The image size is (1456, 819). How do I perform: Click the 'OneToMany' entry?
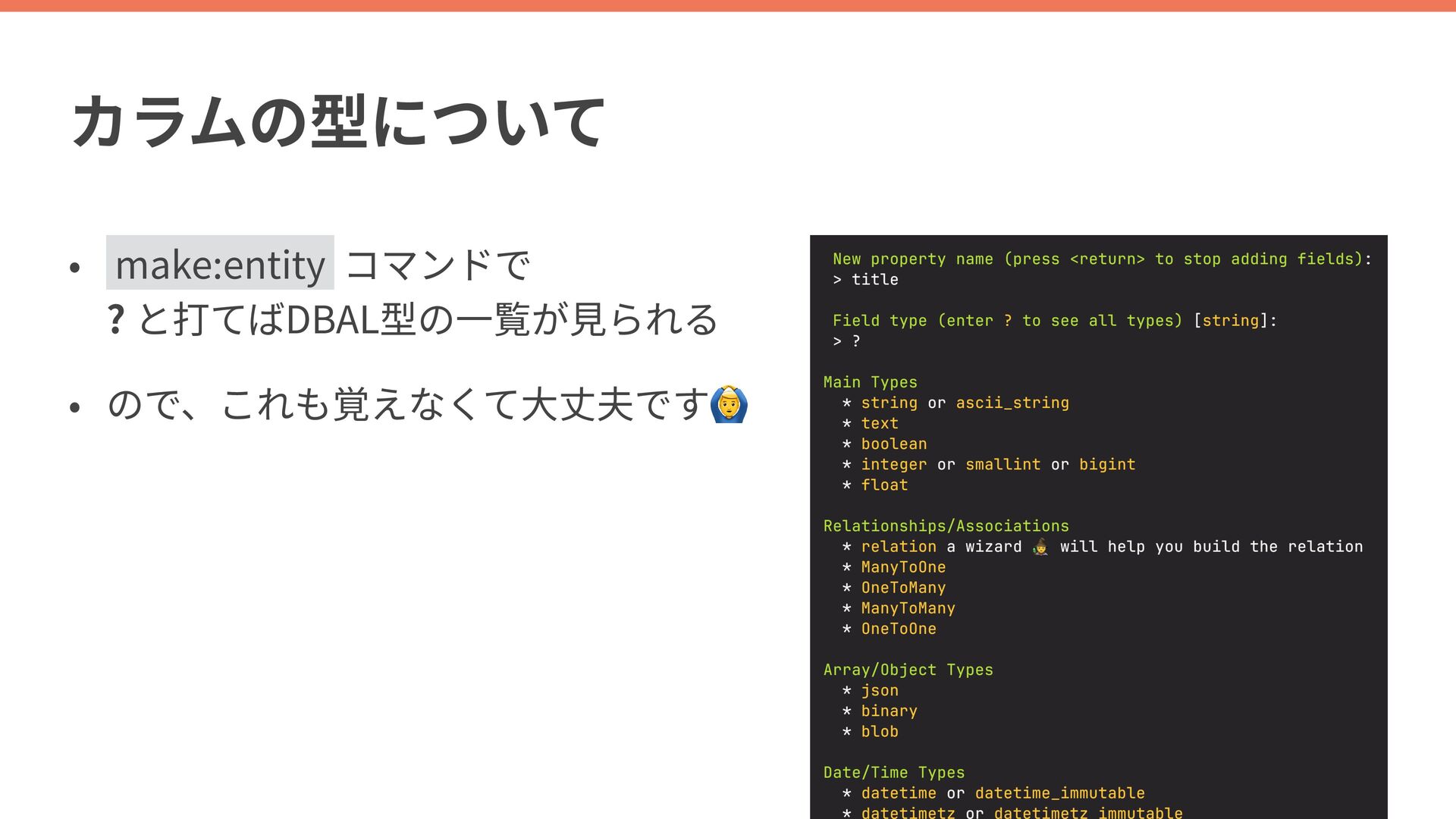[x=902, y=588]
